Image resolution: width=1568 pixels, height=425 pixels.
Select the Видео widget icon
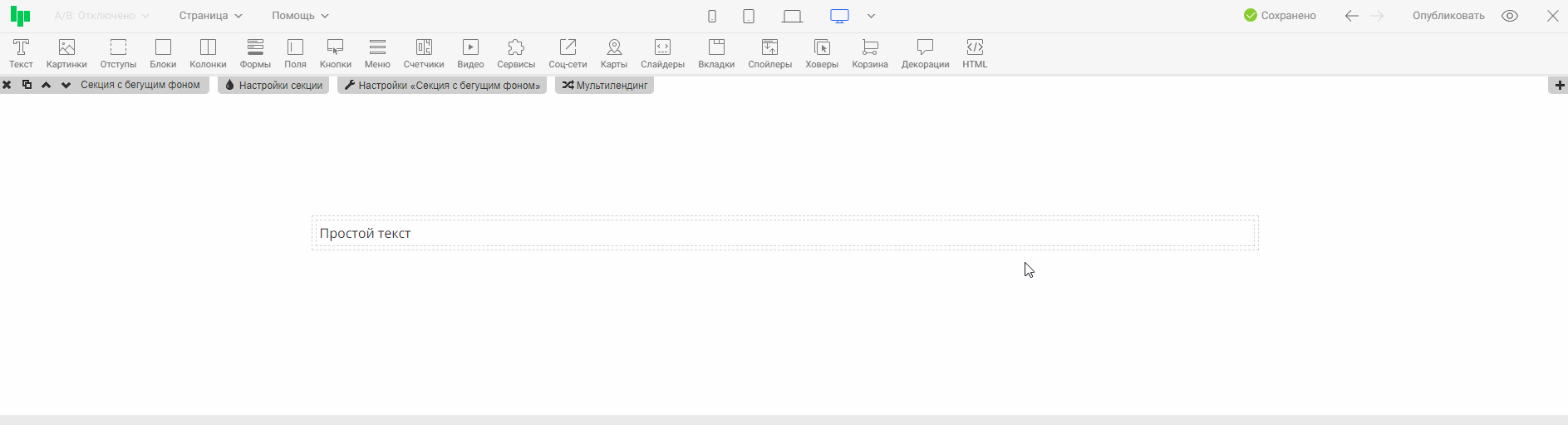coord(470,53)
